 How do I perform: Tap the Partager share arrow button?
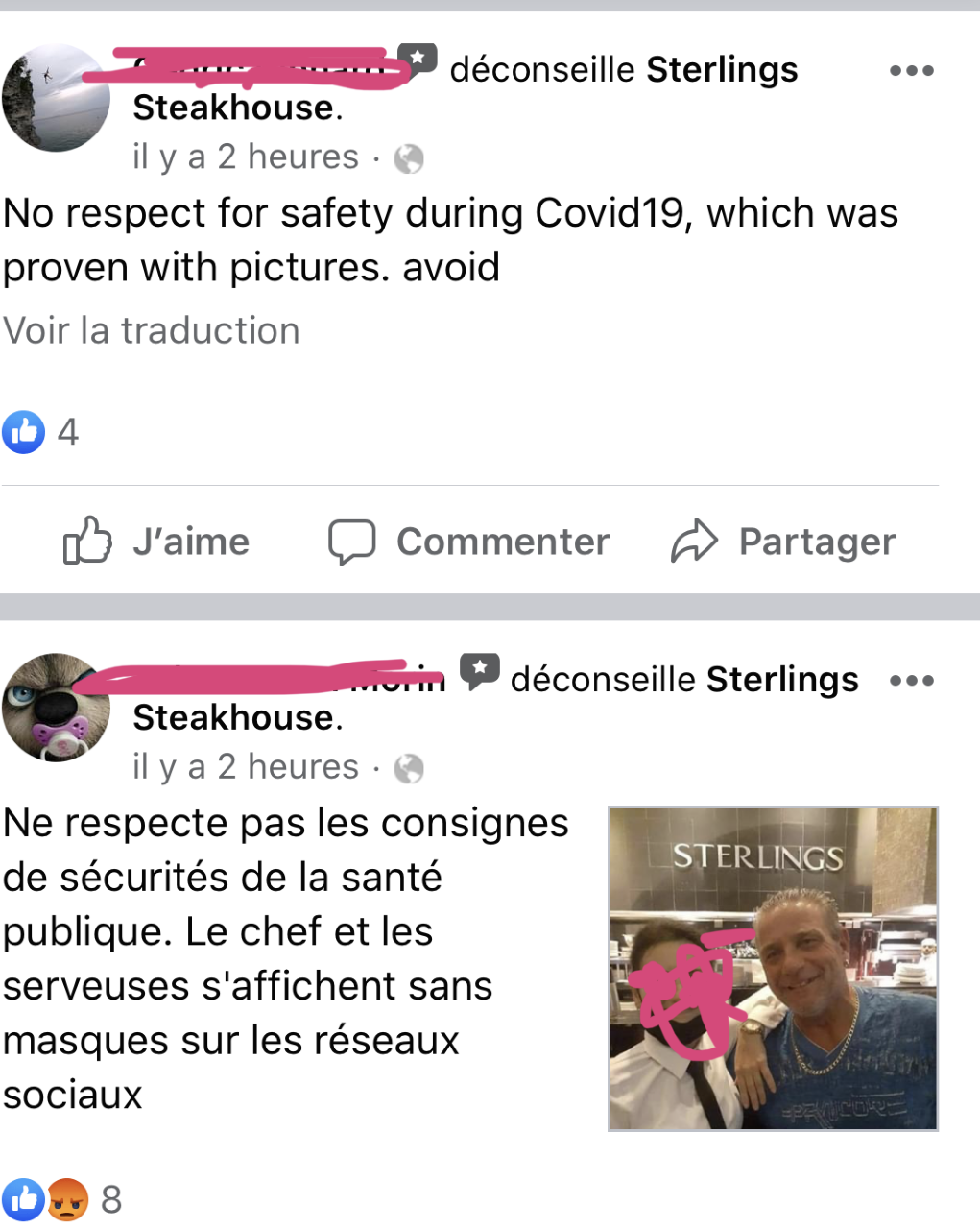(783, 542)
